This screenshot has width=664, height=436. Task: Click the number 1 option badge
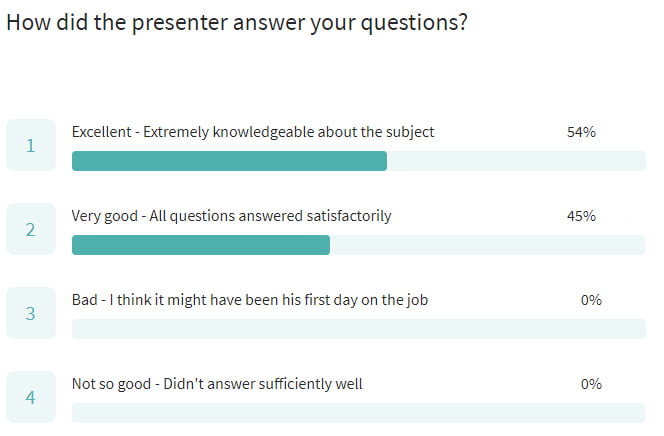click(31, 145)
